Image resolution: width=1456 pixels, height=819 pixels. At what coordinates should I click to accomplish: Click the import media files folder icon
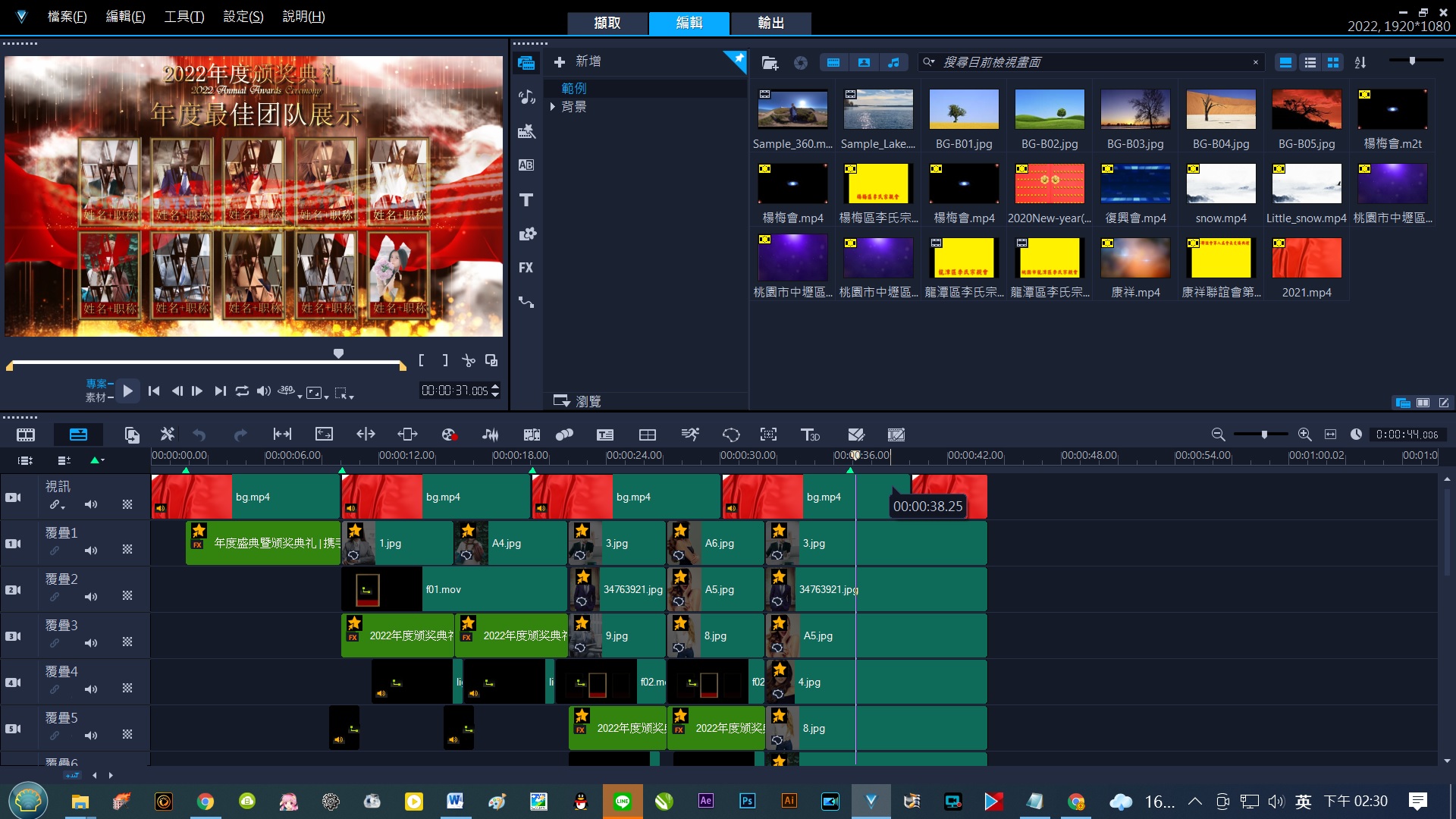(770, 63)
